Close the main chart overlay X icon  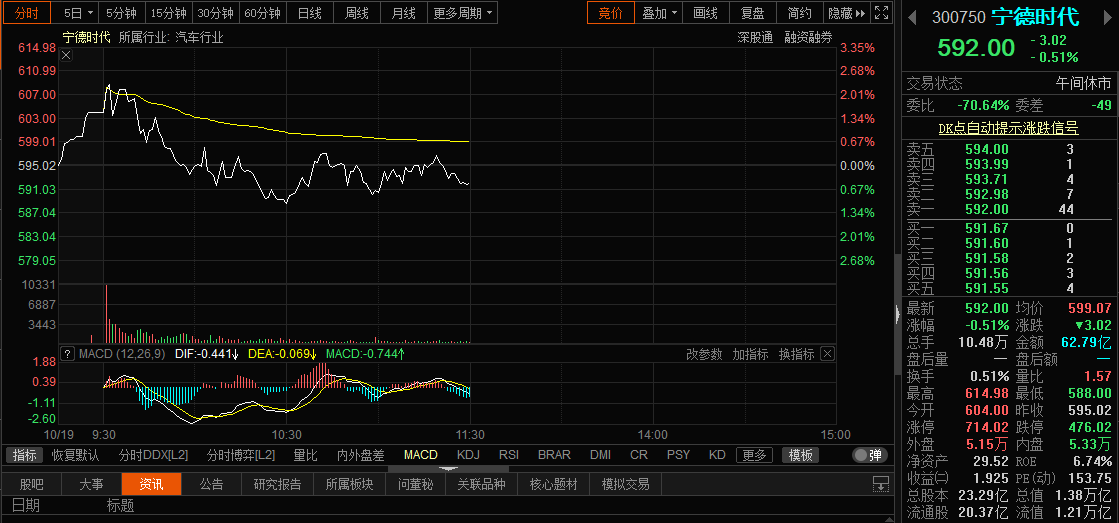coord(66,55)
